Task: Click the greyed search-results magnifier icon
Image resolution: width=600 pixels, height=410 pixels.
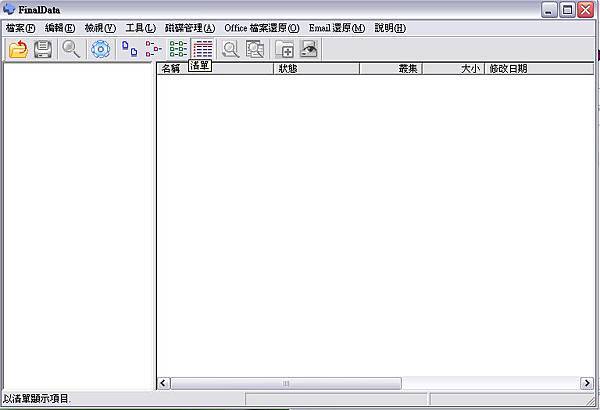Action: coord(231,49)
